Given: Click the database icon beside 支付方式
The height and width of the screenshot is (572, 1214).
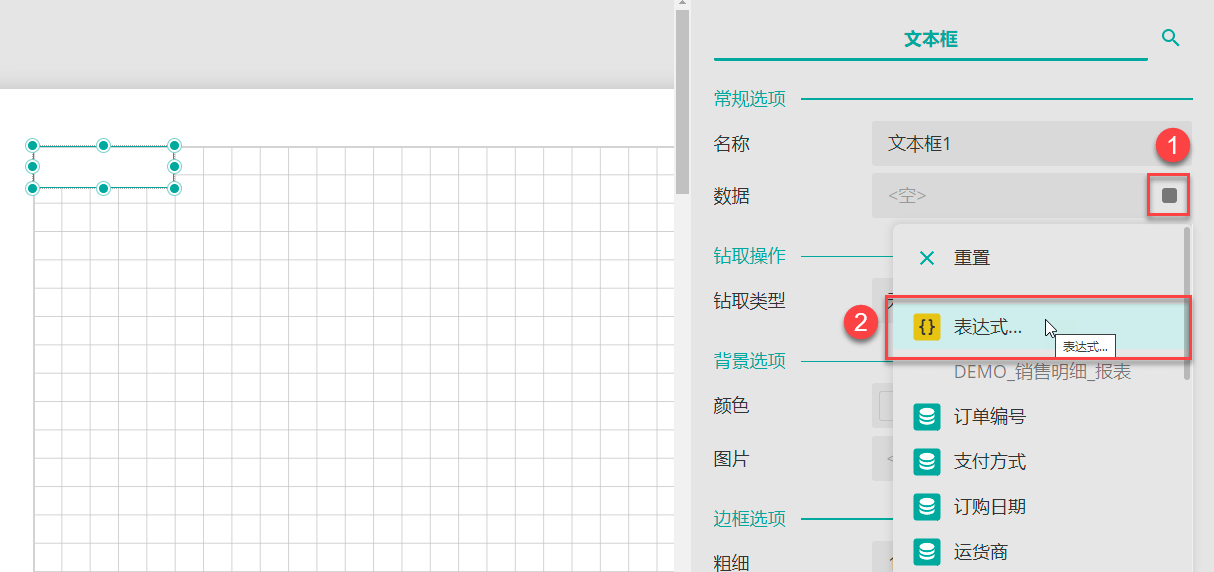Looking at the screenshot, I should 927,462.
